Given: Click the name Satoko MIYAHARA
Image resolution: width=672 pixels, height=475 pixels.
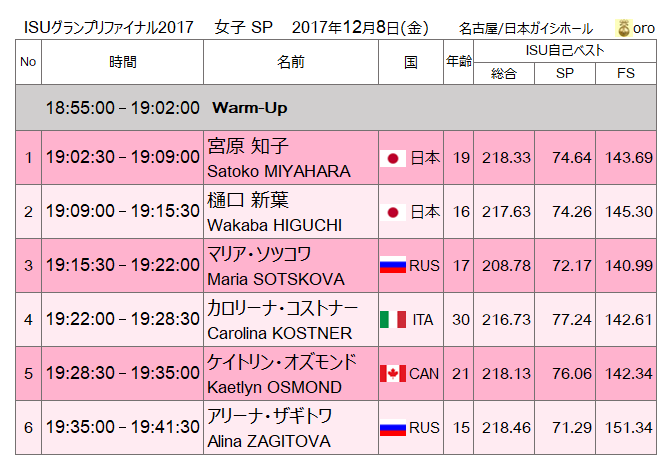Looking at the screenshot, I should (278, 171).
